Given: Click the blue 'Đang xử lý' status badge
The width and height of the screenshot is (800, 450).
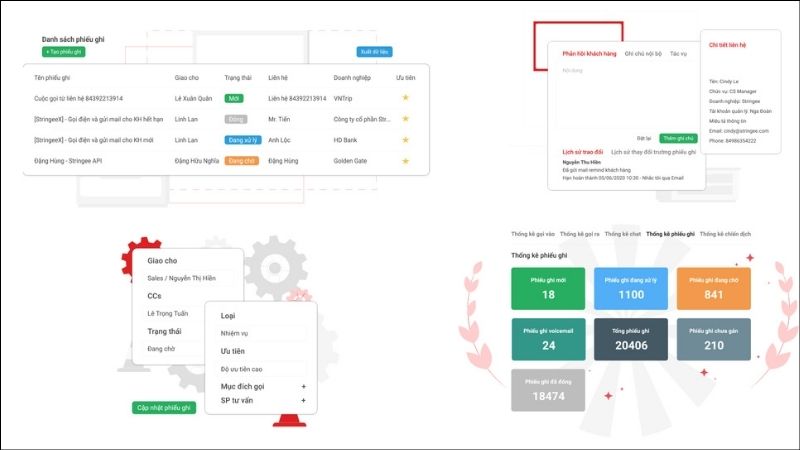Looking at the screenshot, I should tap(243, 140).
